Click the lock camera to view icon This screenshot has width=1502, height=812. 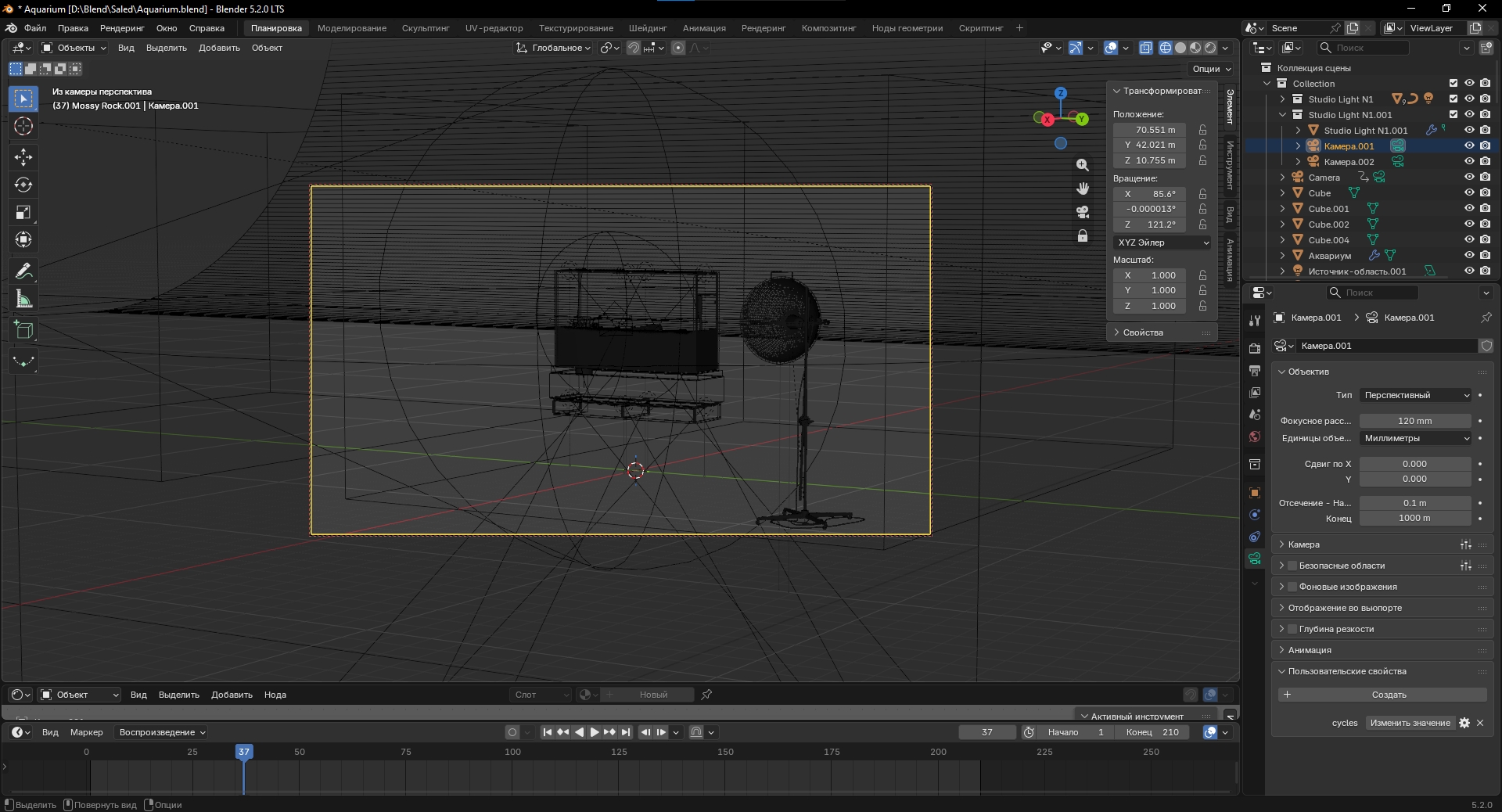[1083, 235]
